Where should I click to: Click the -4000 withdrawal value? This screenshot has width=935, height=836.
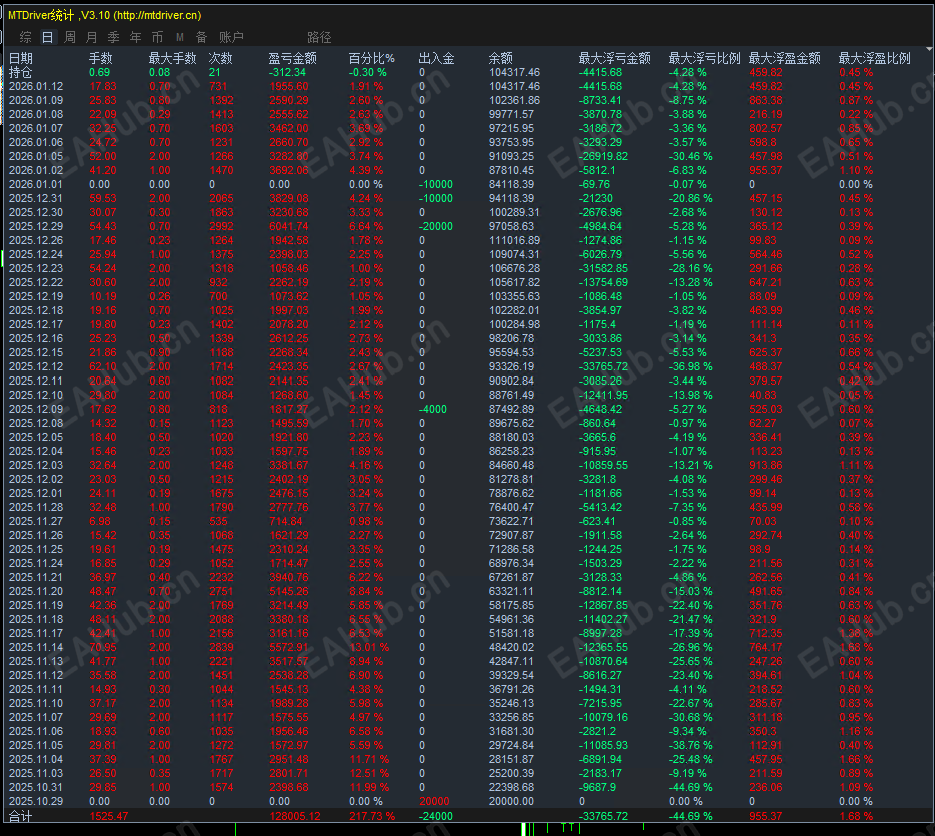pyautogui.click(x=433, y=409)
